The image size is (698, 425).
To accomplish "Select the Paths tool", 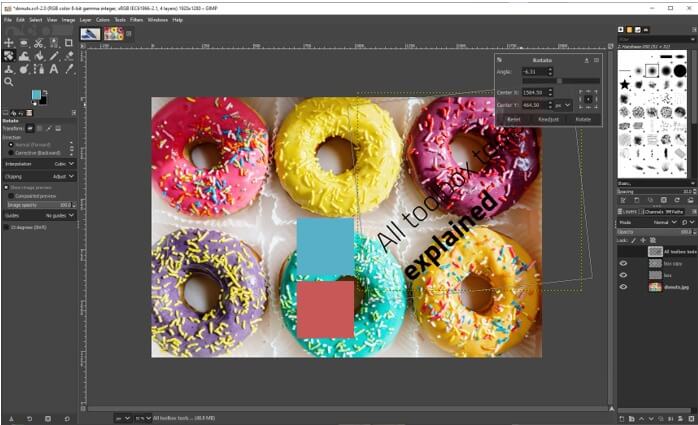I will point(39,69).
